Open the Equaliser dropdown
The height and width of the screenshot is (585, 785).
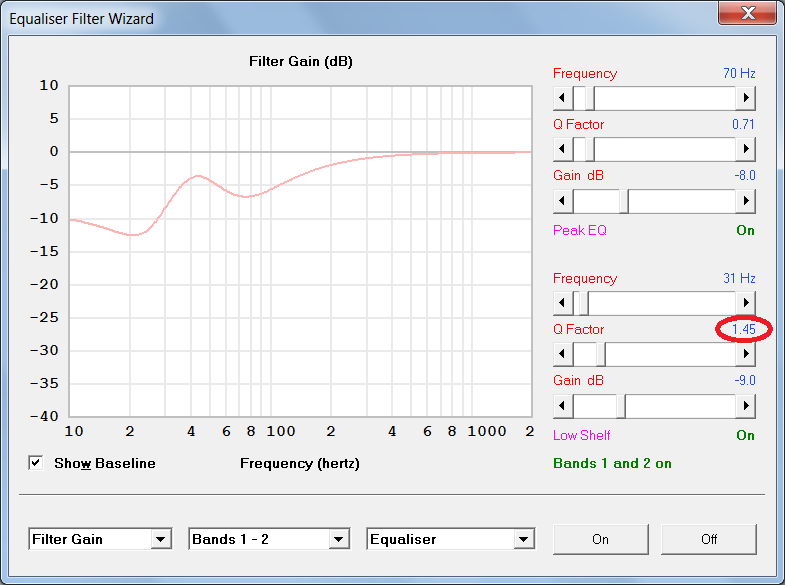(451, 539)
